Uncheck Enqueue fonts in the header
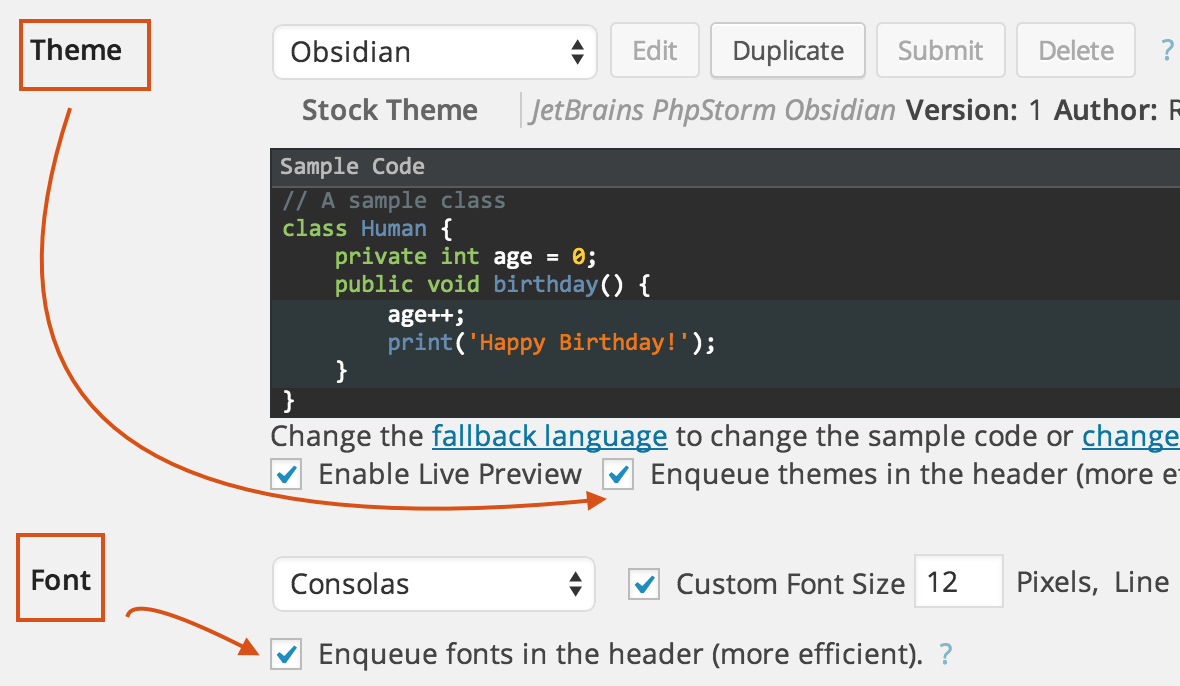This screenshot has width=1180, height=686. 286,653
